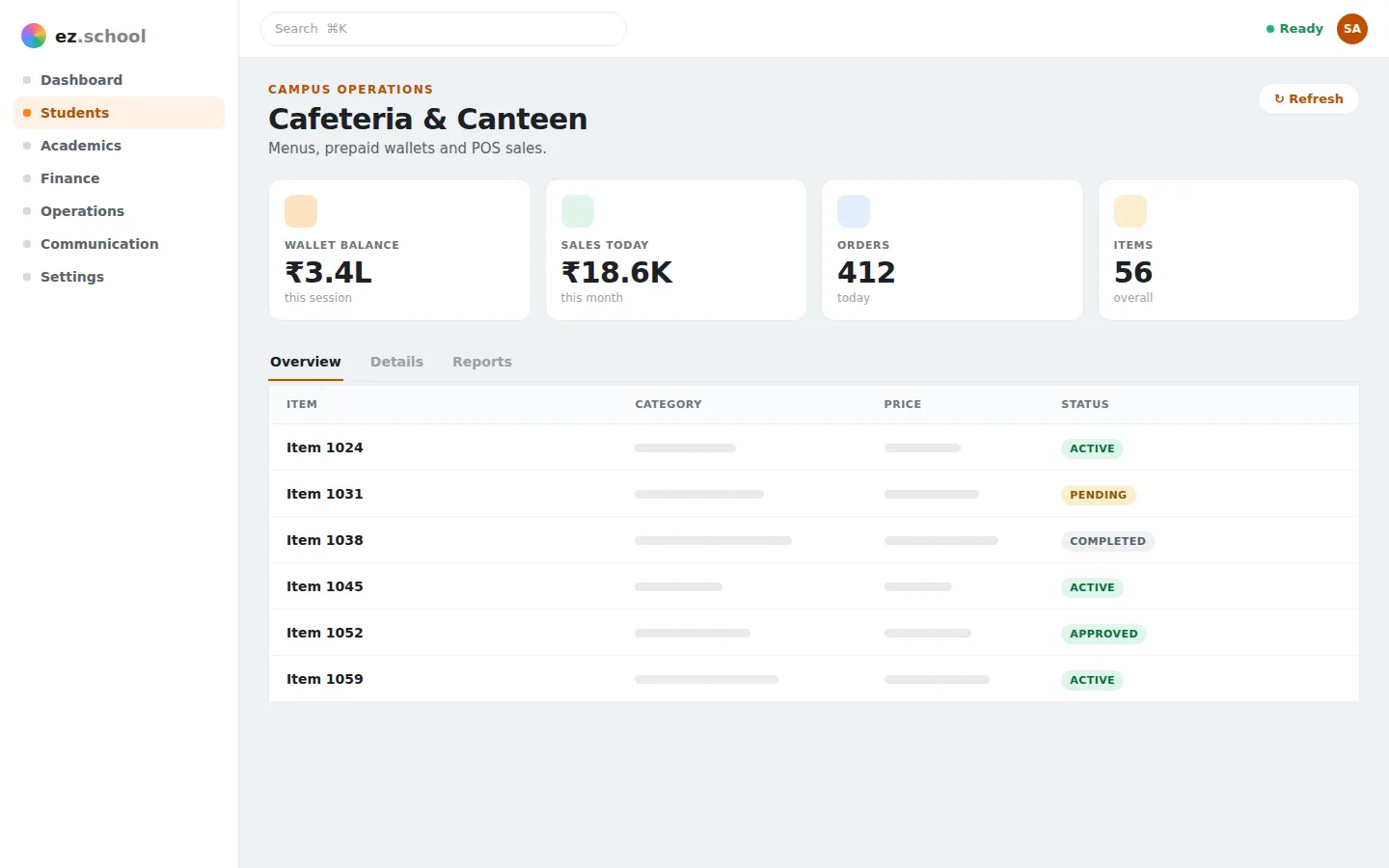This screenshot has width=1389, height=868.
Task: Click the green Sales Today card icon
Action: 578,211
